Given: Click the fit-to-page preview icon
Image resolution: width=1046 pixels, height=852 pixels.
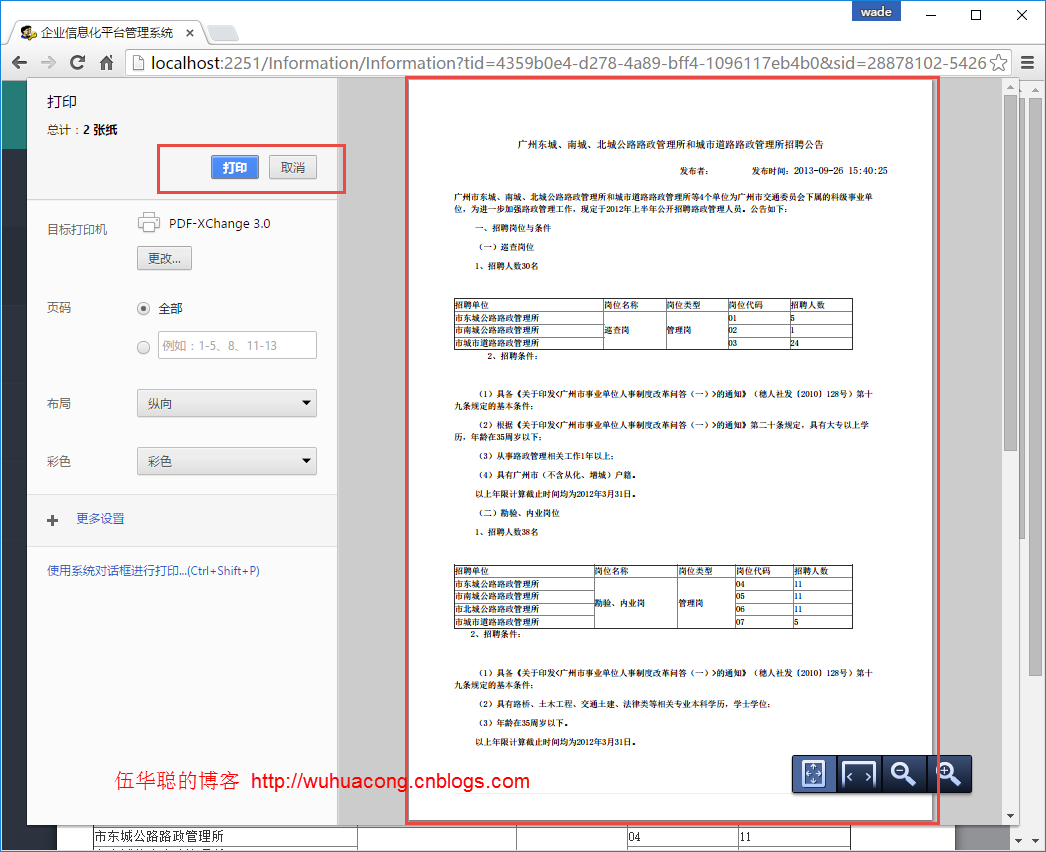Looking at the screenshot, I should pyautogui.click(x=814, y=774).
